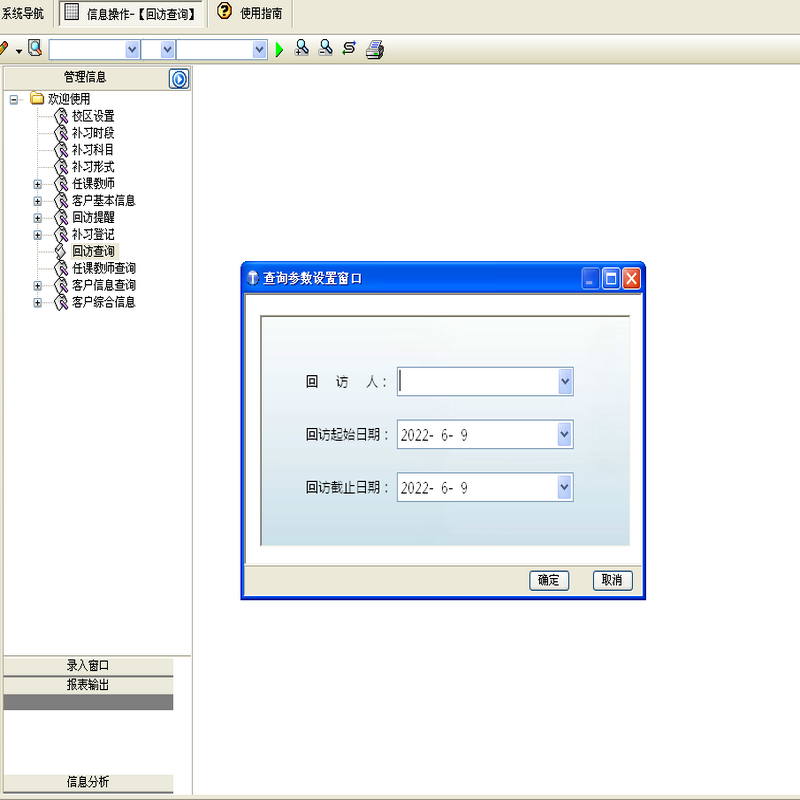Select 补习时段 in the tree
The height and width of the screenshot is (800, 800).
93,133
